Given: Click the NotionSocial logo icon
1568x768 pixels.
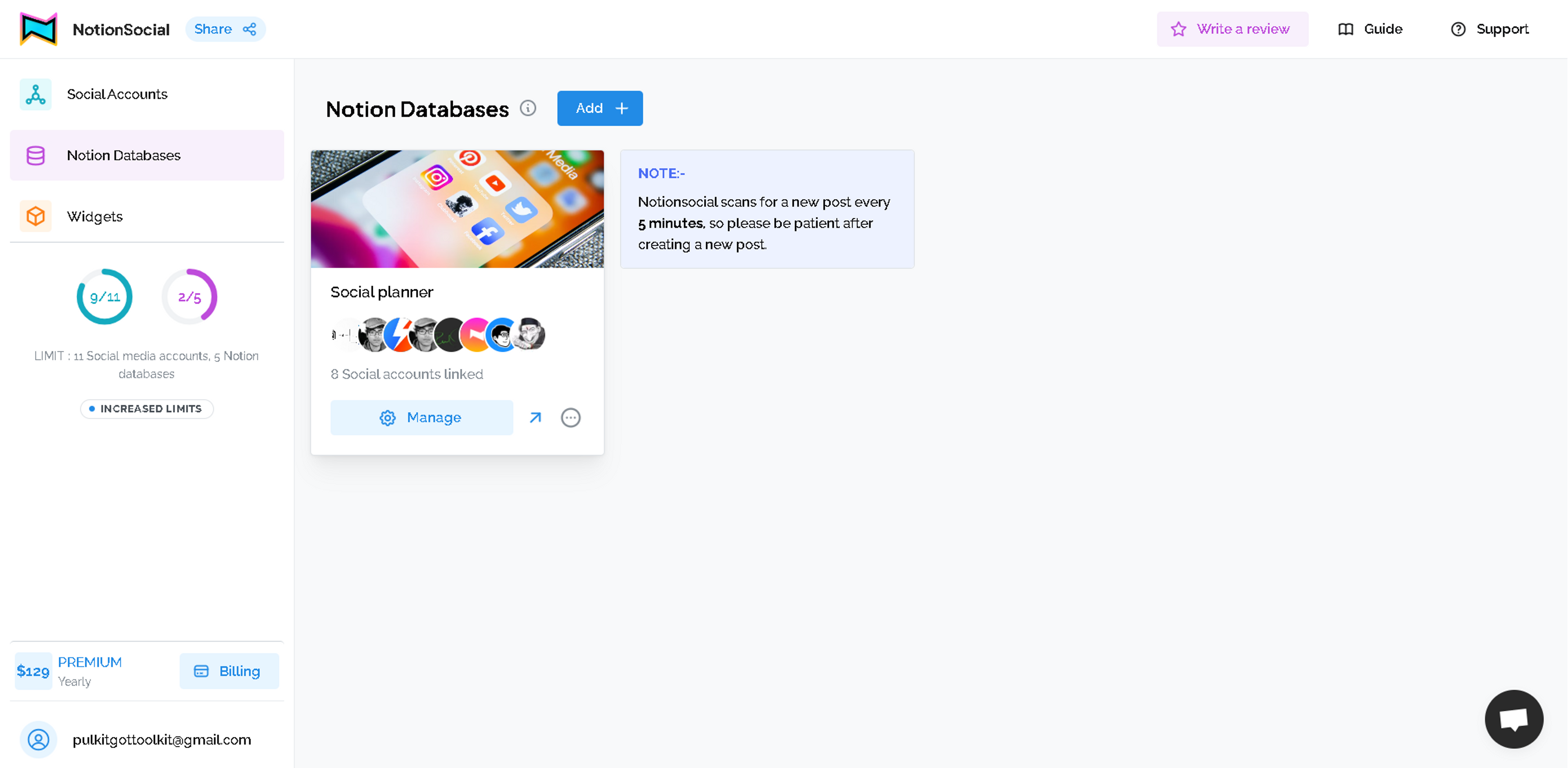Looking at the screenshot, I should tap(38, 29).
